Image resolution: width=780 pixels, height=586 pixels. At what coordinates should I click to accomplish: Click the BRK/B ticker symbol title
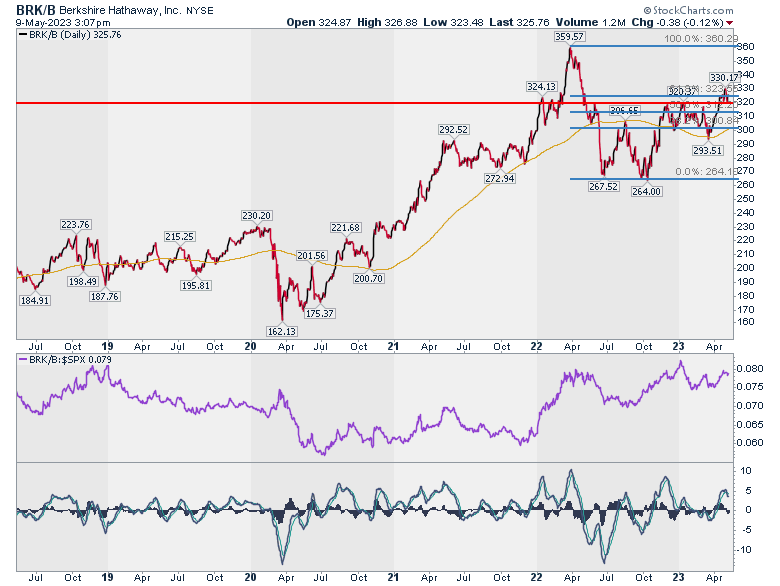coord(36,9)
